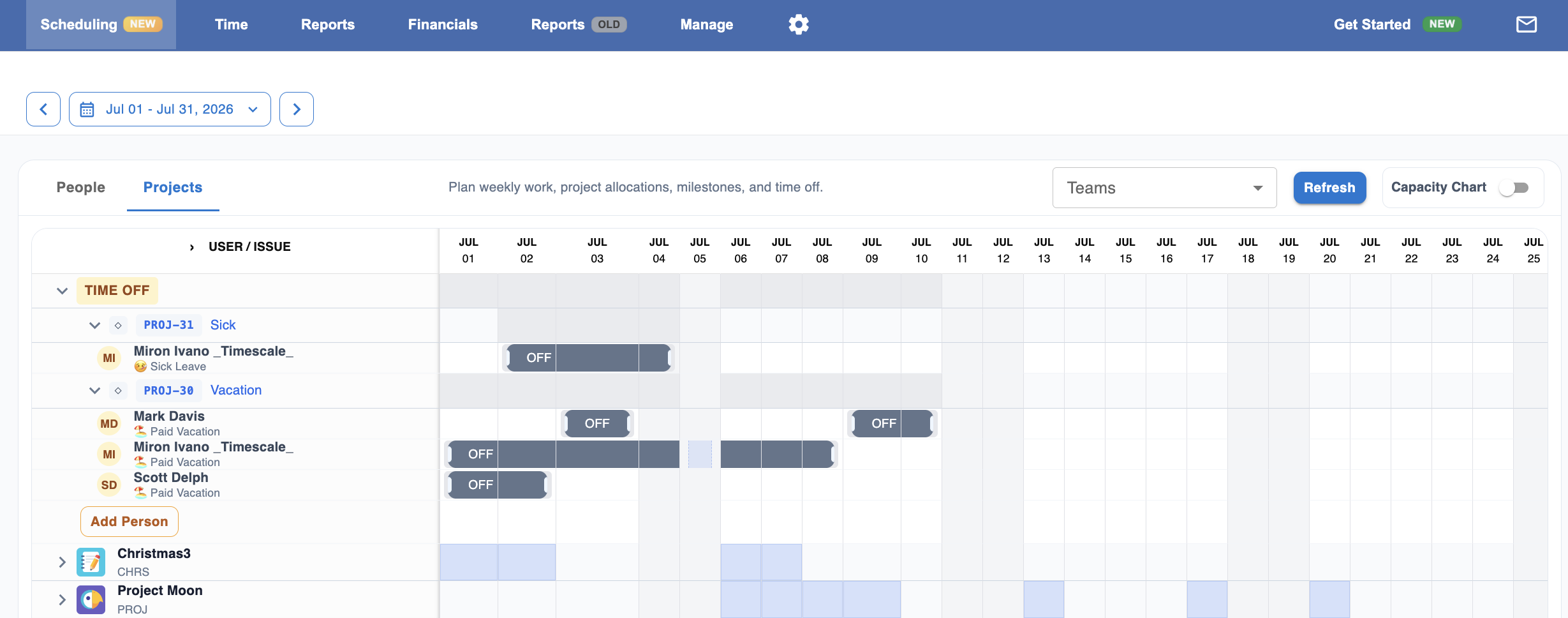
Task: Click Christmas3 allocation cell on Jul 01
Action: tap(469, 562)
